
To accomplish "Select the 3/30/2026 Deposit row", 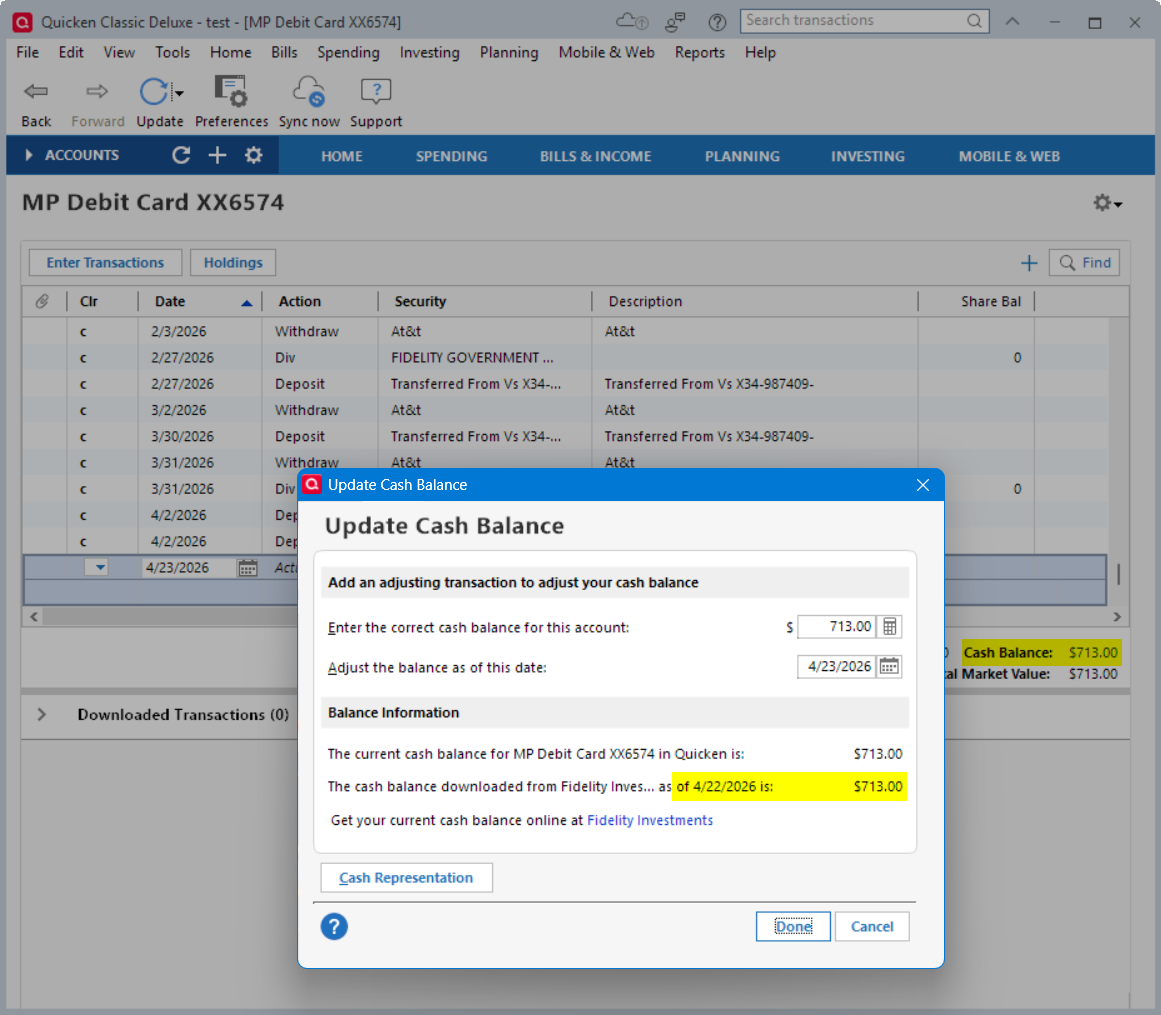I will click(x=565, y=436).
